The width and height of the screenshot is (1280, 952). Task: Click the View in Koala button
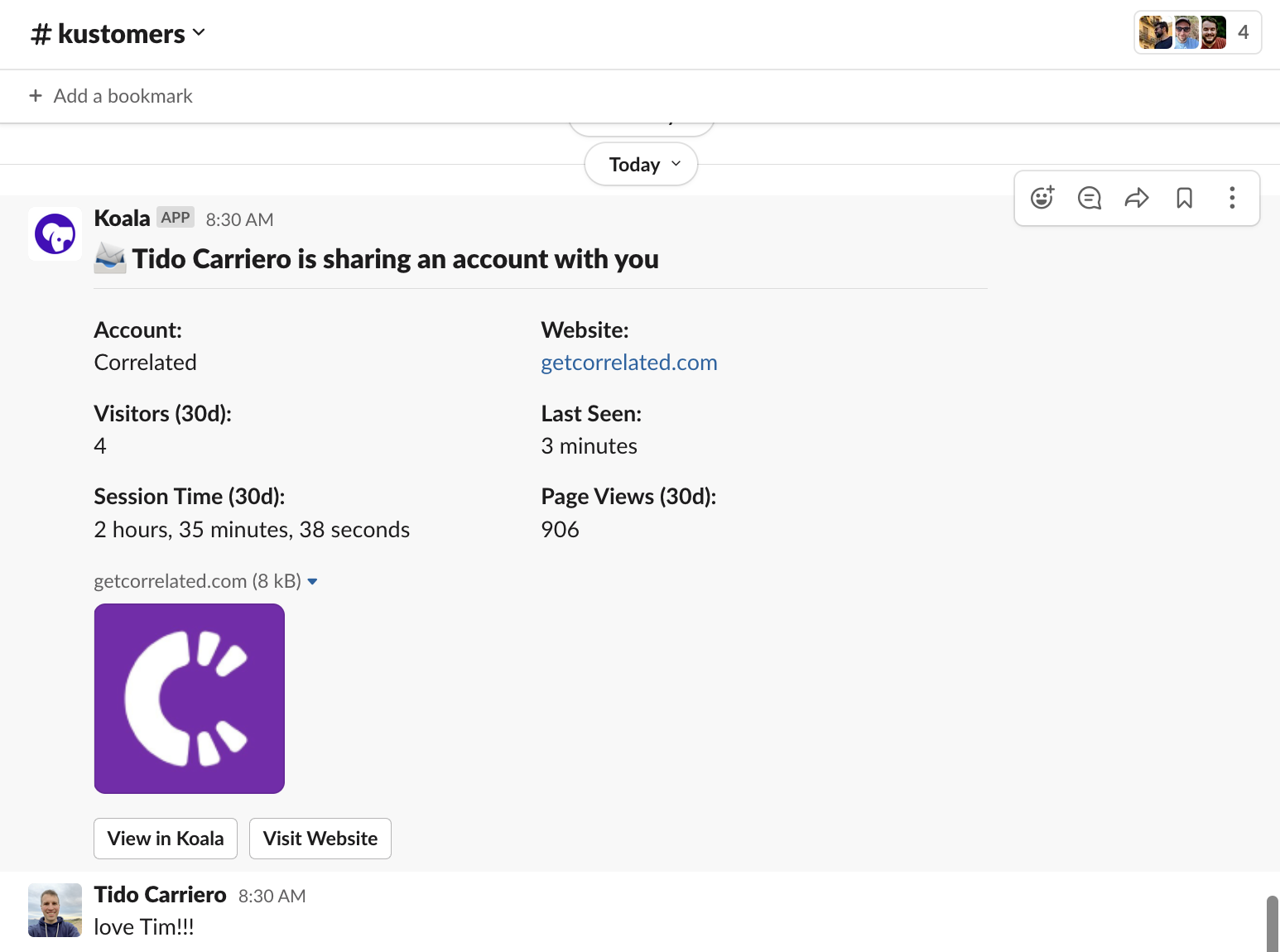166,839
